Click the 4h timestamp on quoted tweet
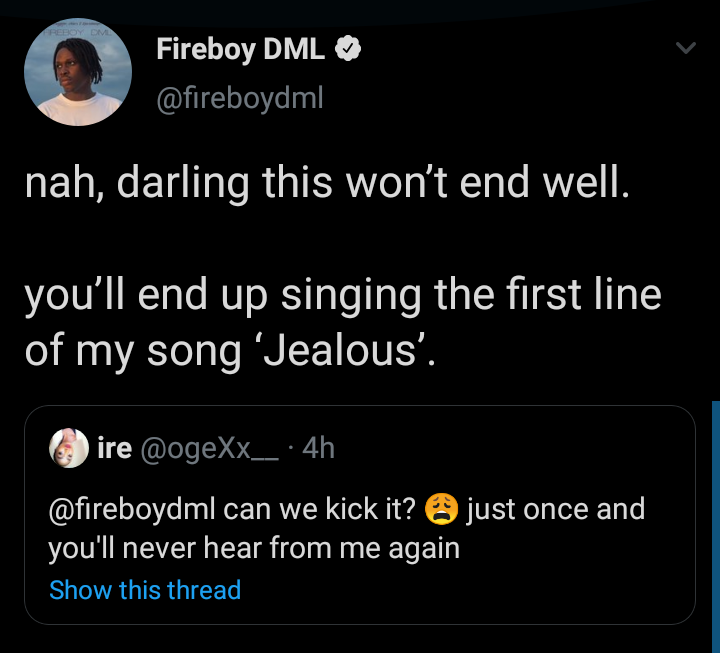The width and height of the screenshot is (720, 653). (317, 449)
